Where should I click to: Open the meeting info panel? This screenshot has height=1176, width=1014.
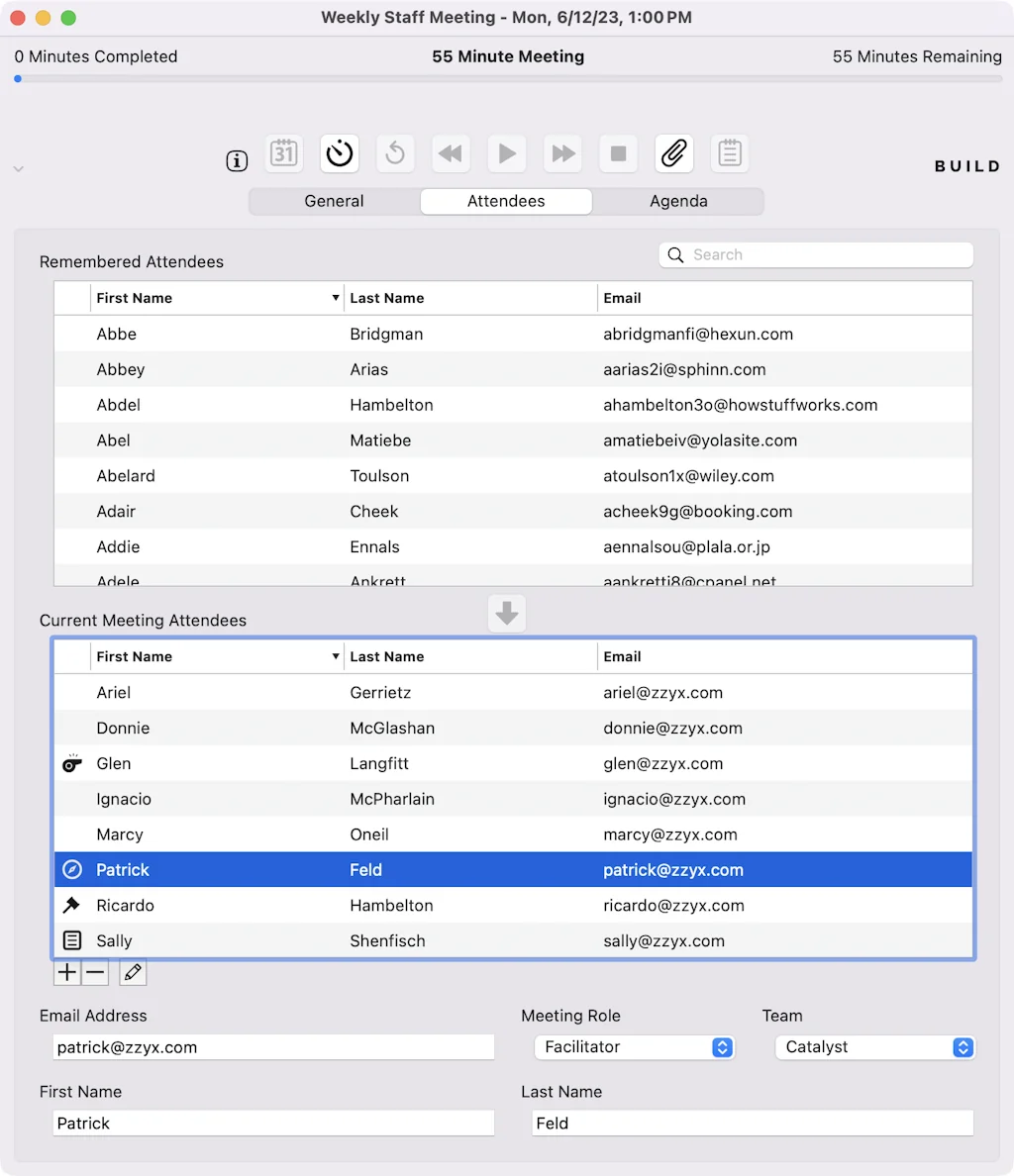236,159
